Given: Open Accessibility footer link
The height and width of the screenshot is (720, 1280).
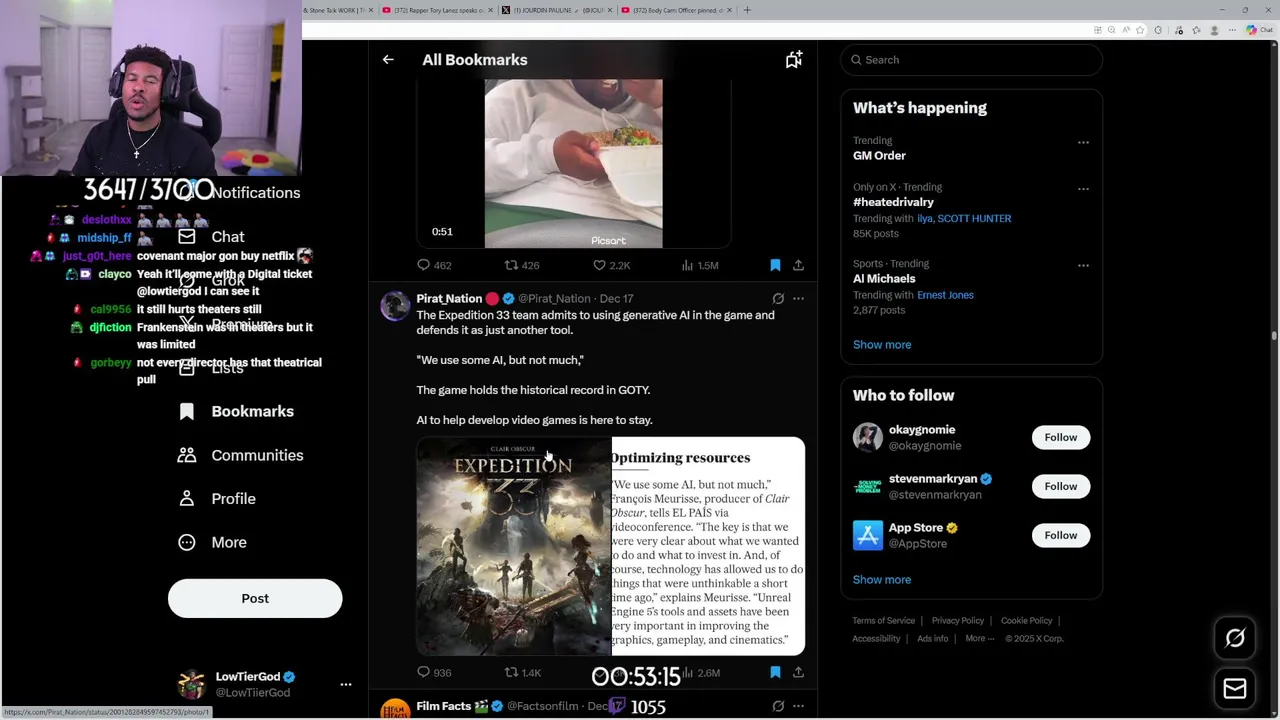Looking at the screenshot, I should (x=876, y=639).
